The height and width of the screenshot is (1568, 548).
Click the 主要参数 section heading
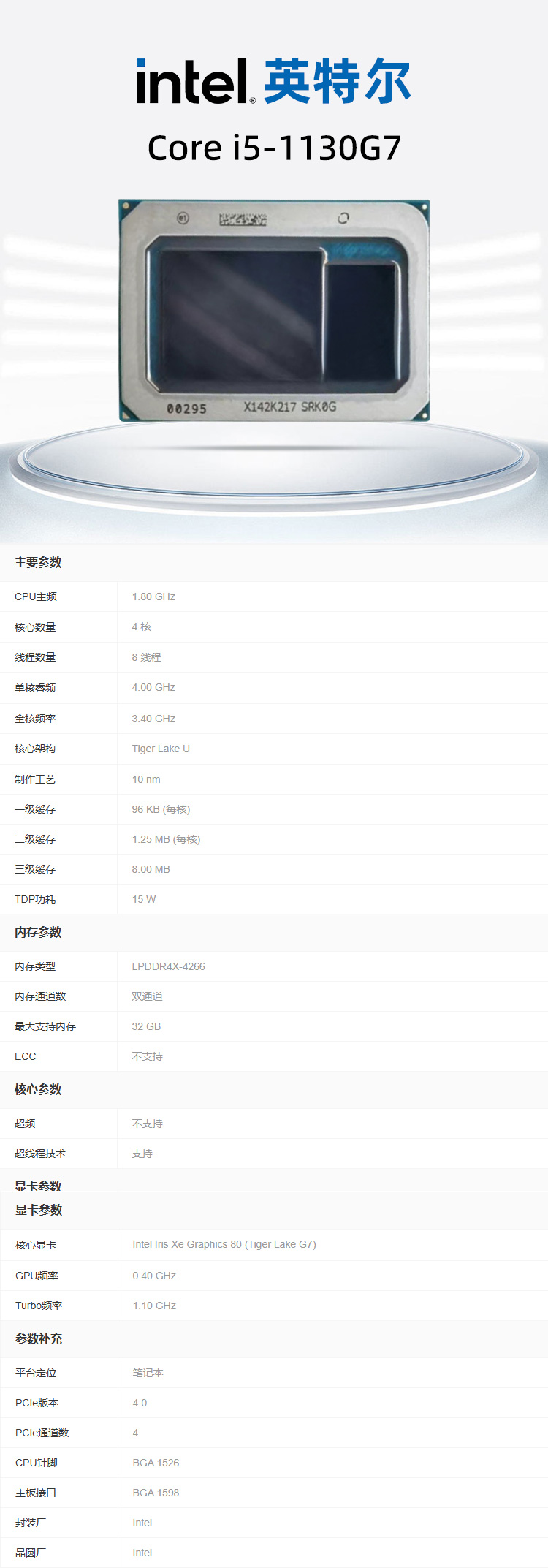coord(38,562)
